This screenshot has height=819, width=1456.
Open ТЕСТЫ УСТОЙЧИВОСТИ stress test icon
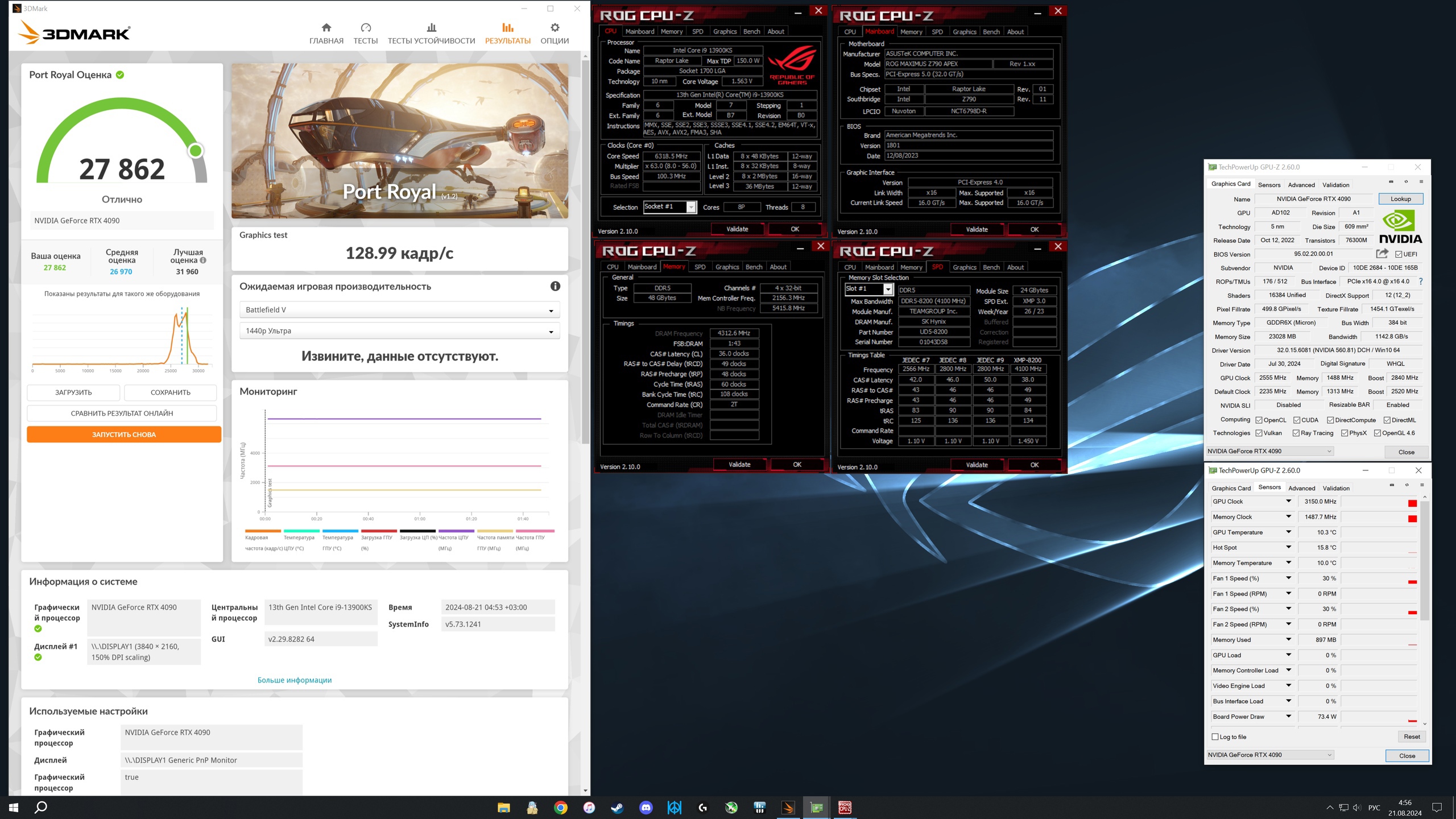coord(431,27)
